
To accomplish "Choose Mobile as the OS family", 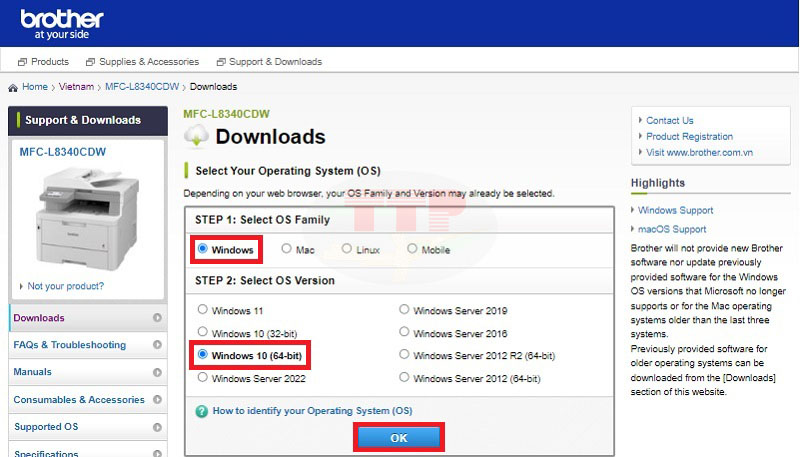I will click(412, 248).
